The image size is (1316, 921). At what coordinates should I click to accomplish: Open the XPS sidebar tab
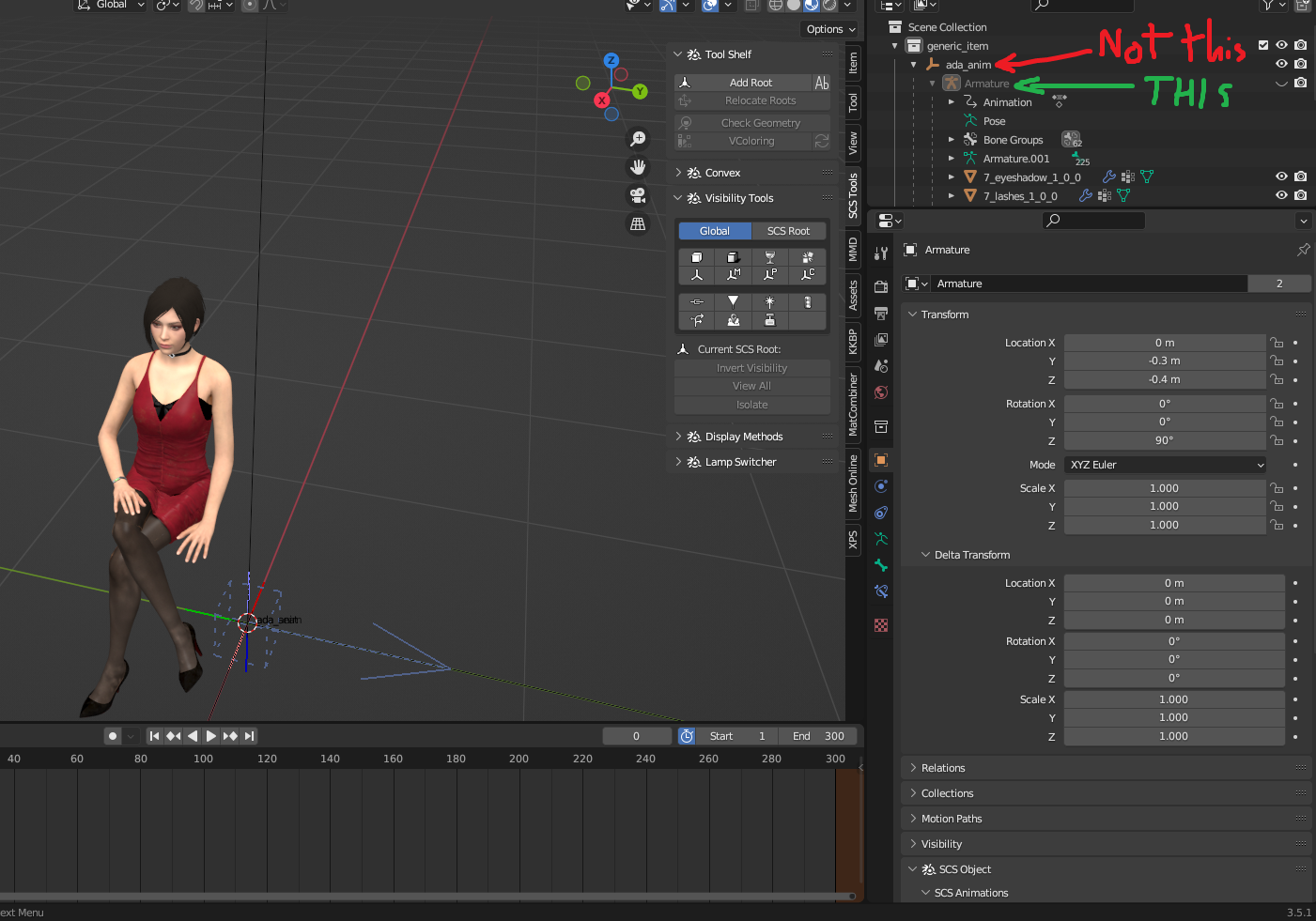pyautogui.click(x=853, y=540)
